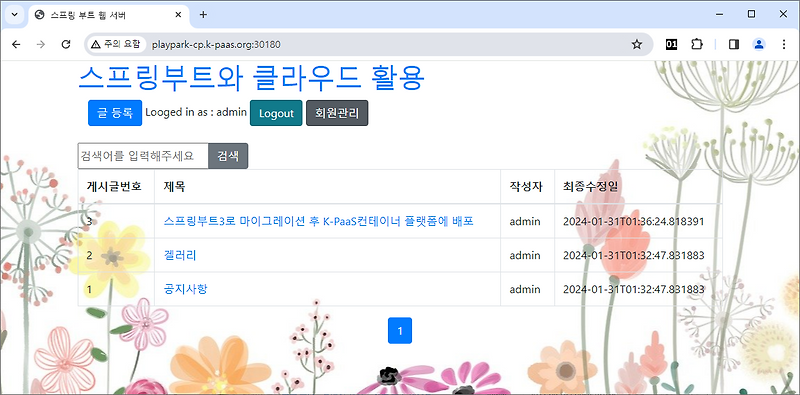Click post number 1 cell
This screenshot has width=800, height=395.
(116, 289)
